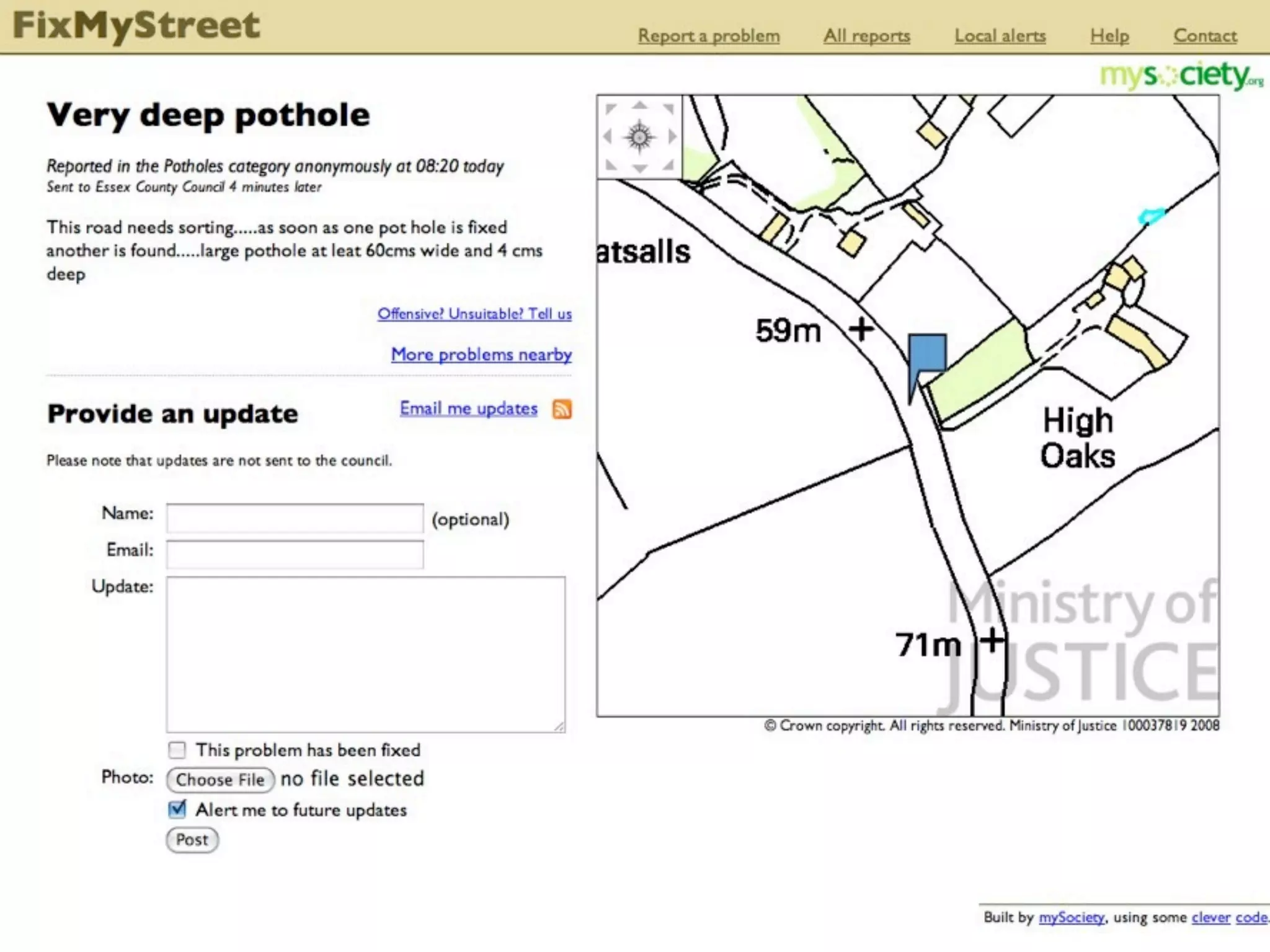Tick 'This problem has been fixed' checkbox

click(x=177, y=750)
